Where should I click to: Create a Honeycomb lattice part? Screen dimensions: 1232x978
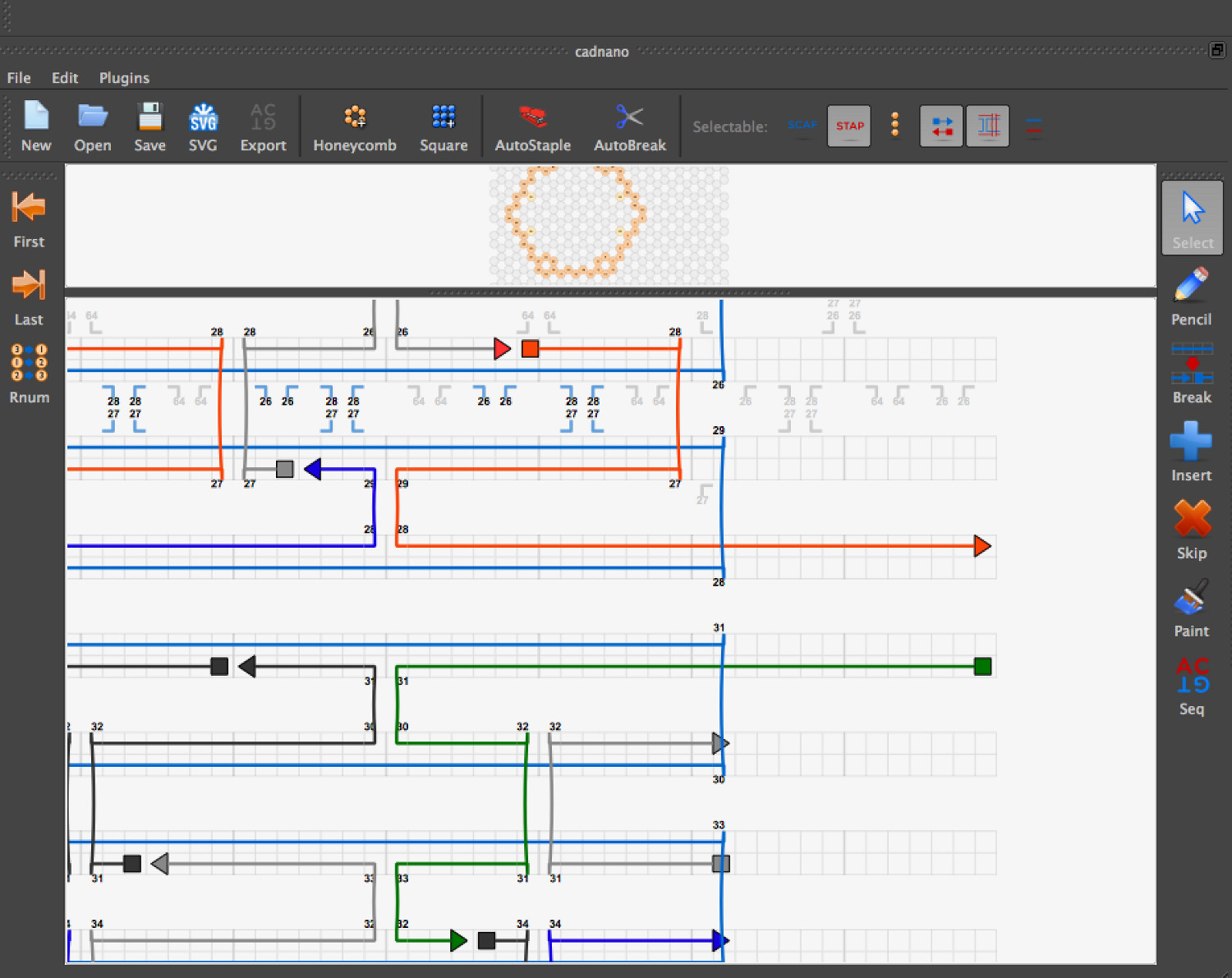[354, 127]
